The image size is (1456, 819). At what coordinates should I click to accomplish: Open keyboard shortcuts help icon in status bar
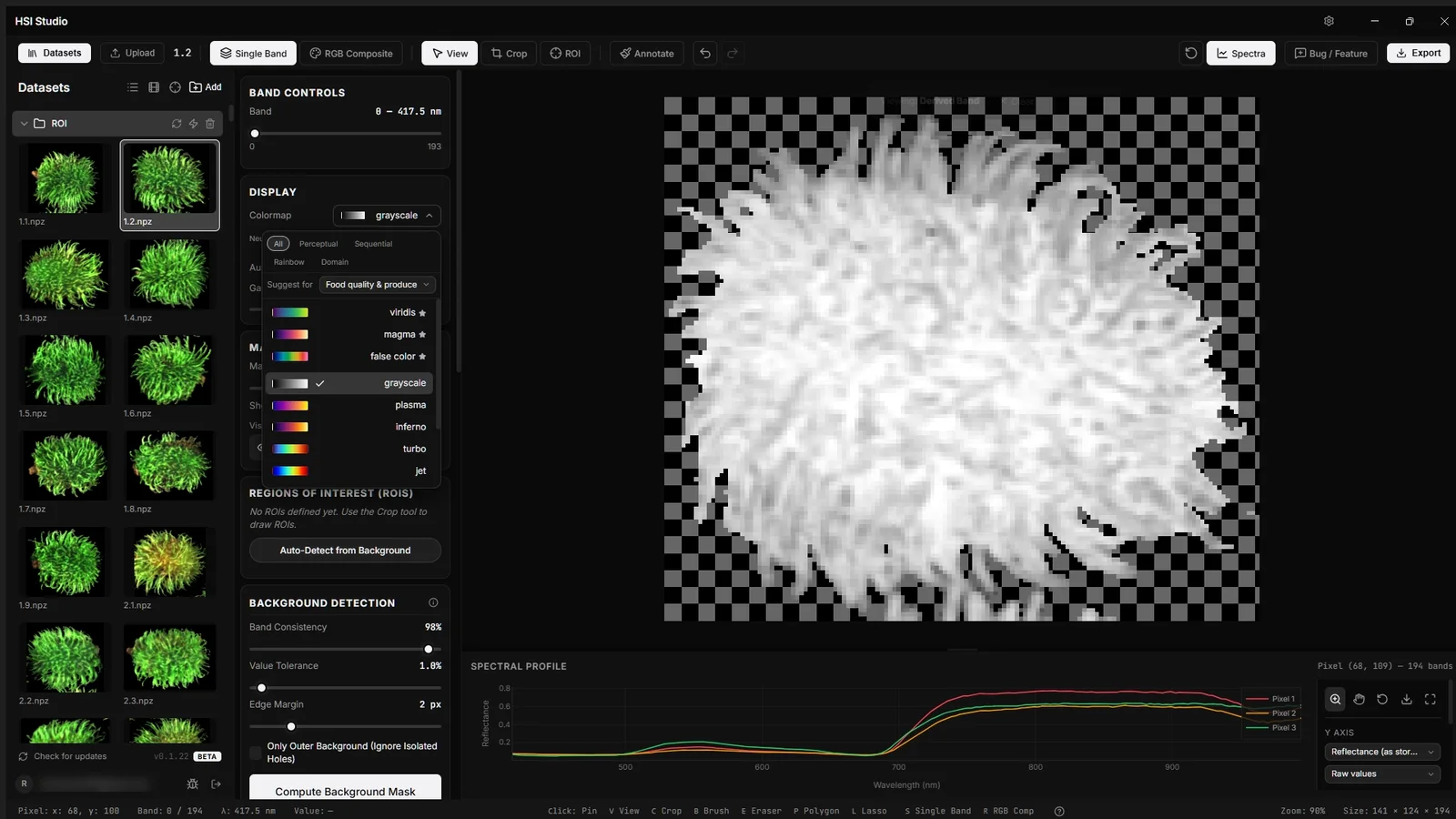pos(1058,811)
